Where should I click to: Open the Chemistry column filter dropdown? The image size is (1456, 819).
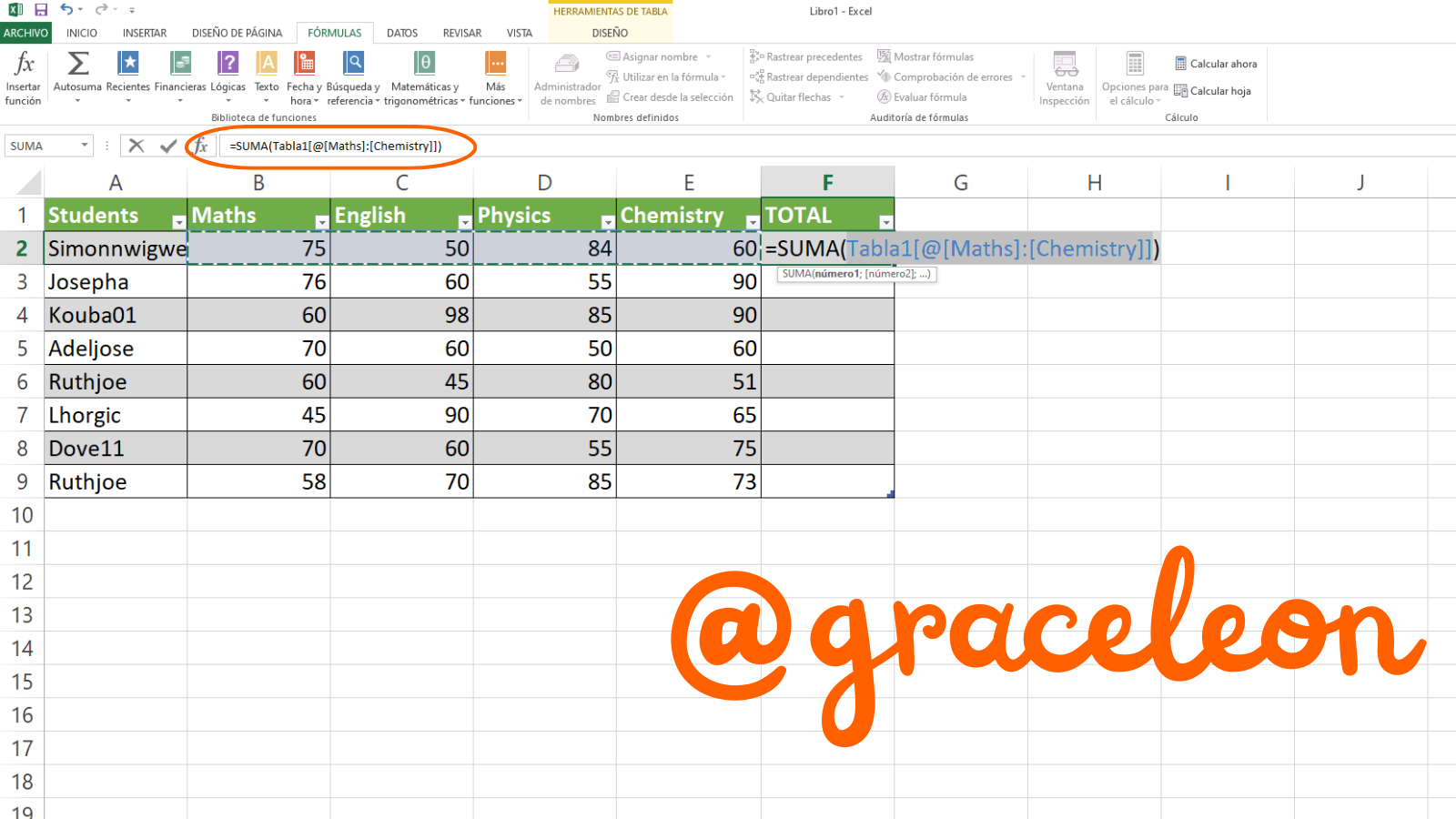[x=752, y=222]
